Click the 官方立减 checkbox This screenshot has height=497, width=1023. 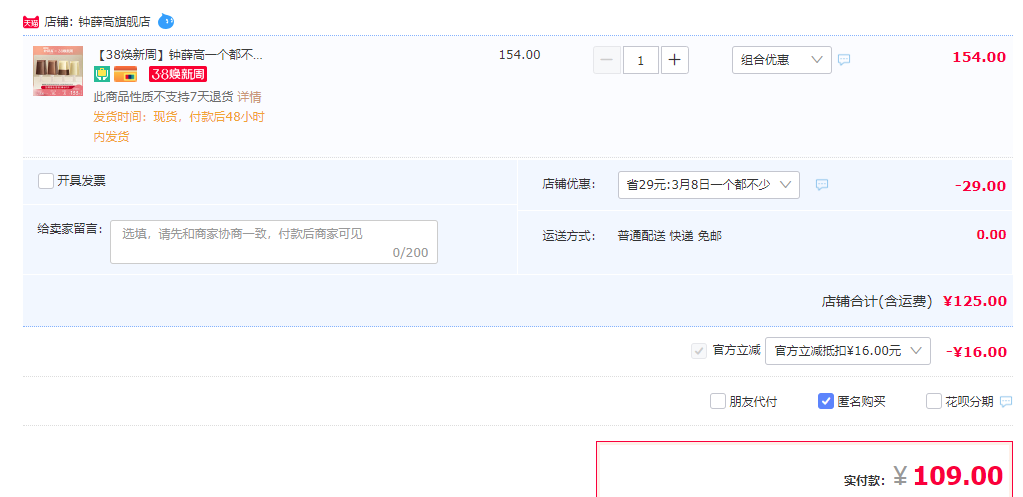point(699,351)
